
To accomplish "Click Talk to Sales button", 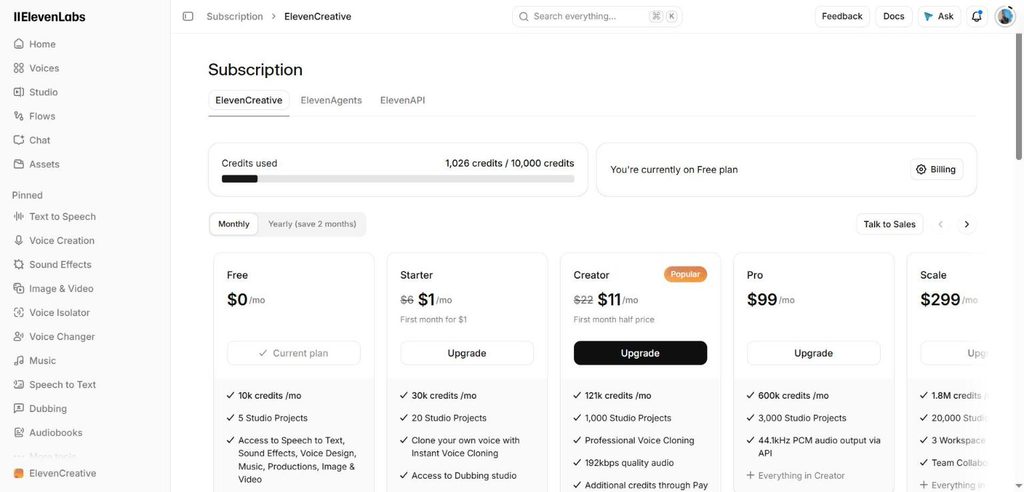I will pos(889,224).
